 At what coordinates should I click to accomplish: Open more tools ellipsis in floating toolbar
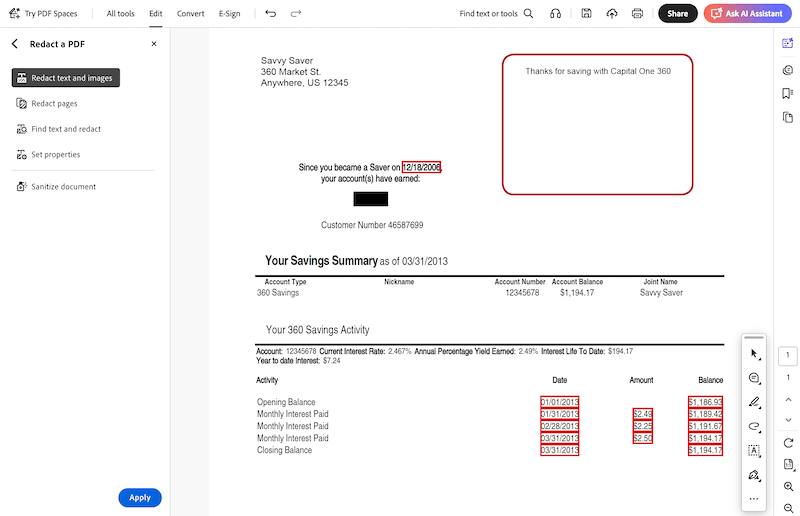coord(754,499)
